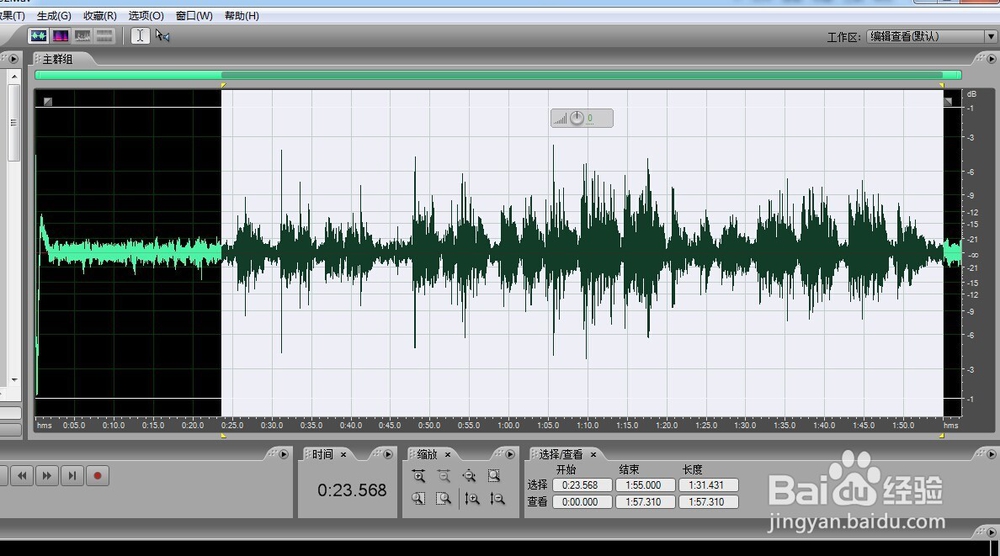This screenshot has height=556, width=1000.
Task: Zoom to right edge of selection
Action: (444, 499)
